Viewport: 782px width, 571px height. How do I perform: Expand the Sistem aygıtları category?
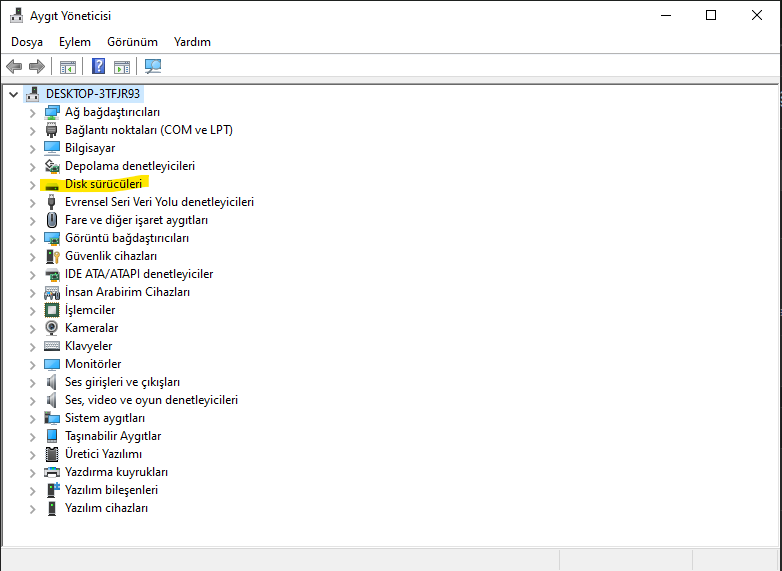tap(32, 418)
